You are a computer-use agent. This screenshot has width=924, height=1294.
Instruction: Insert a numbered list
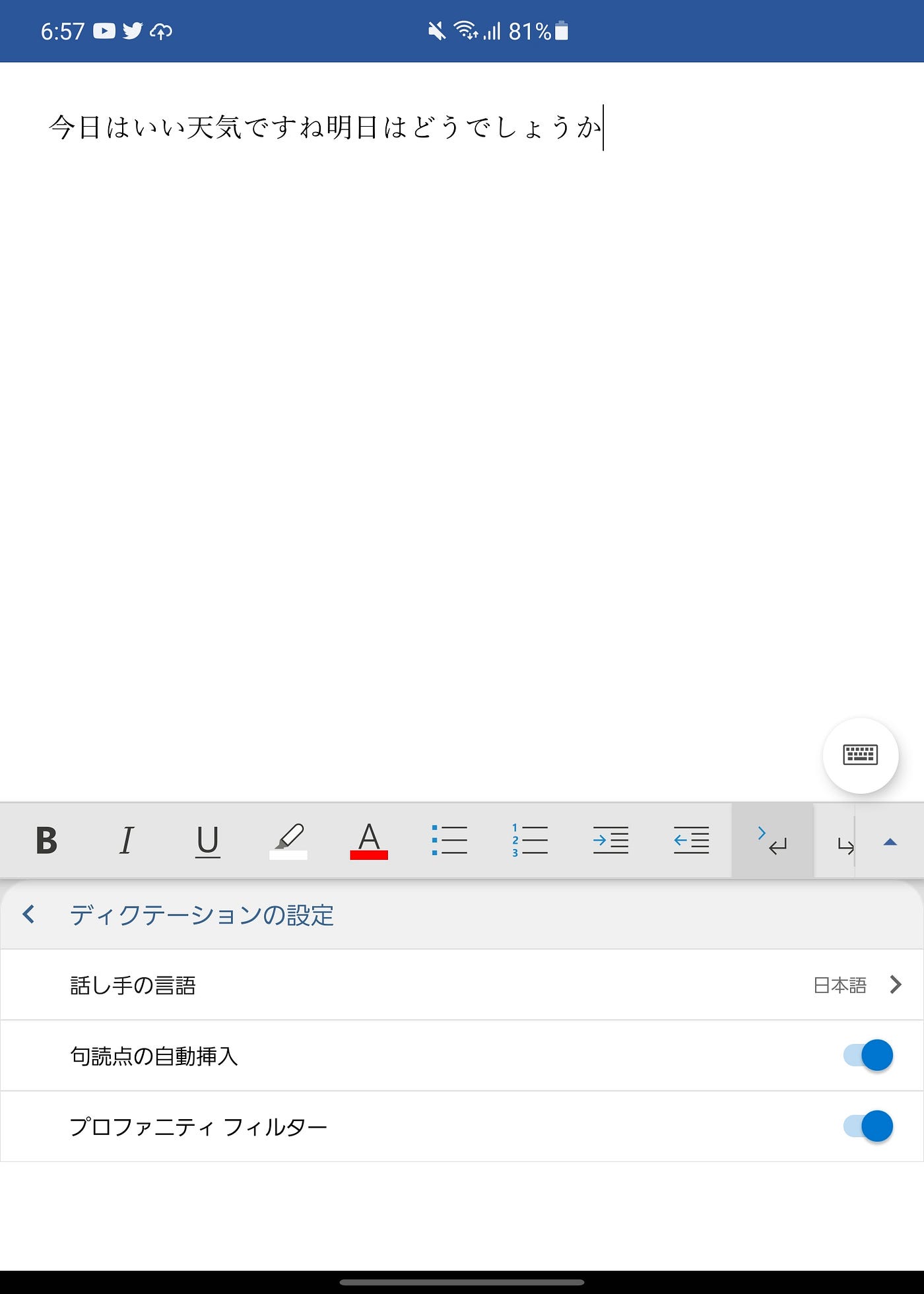point(530,841)
